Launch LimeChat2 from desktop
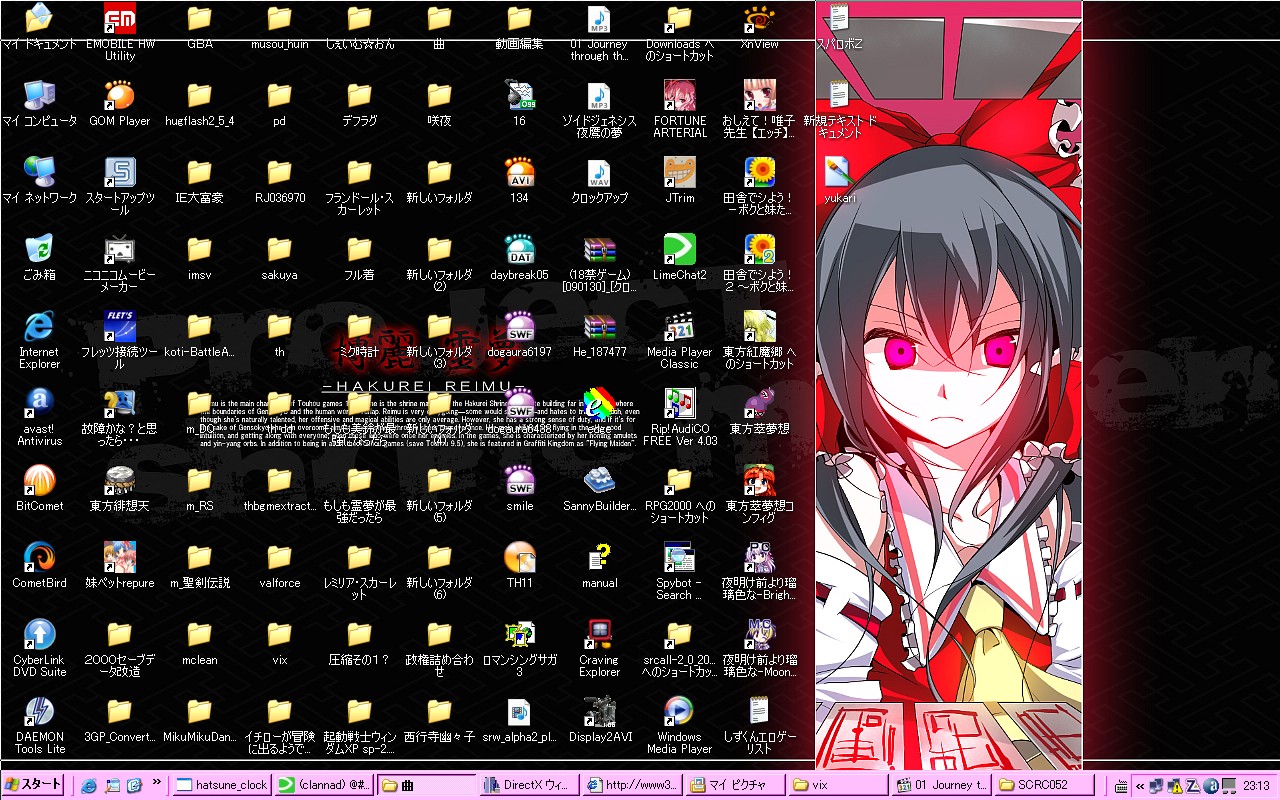This screenshot has width=1280, height=800. 680,249
